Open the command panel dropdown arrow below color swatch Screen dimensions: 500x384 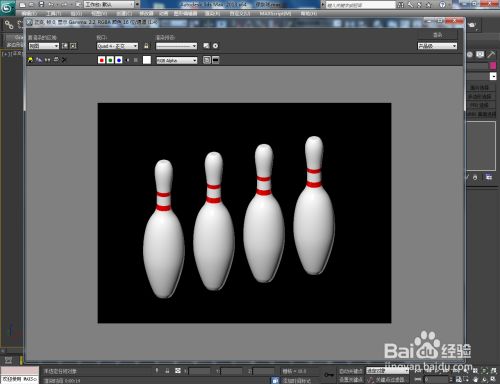point(493,76)
